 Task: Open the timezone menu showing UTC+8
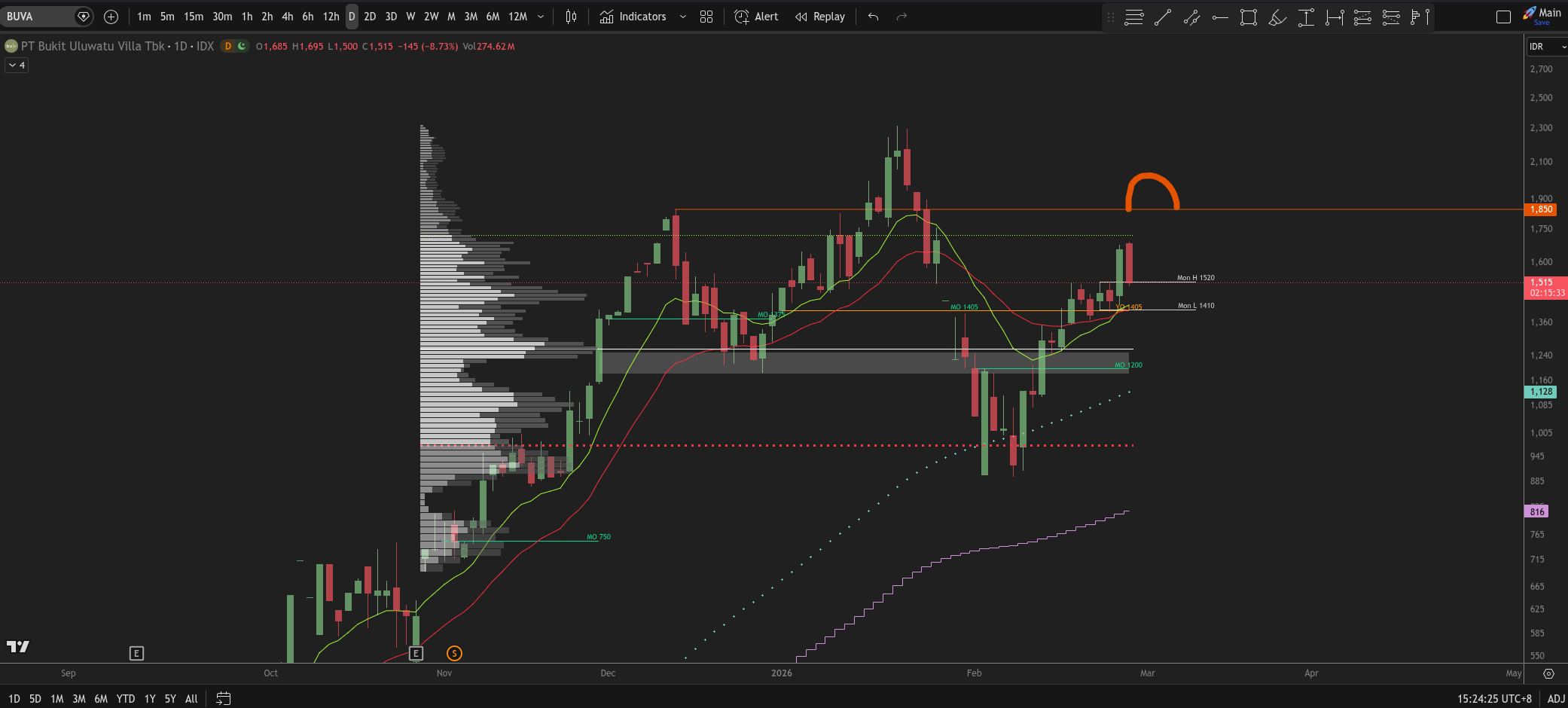pyautogui.click(x=1494, y=699)
